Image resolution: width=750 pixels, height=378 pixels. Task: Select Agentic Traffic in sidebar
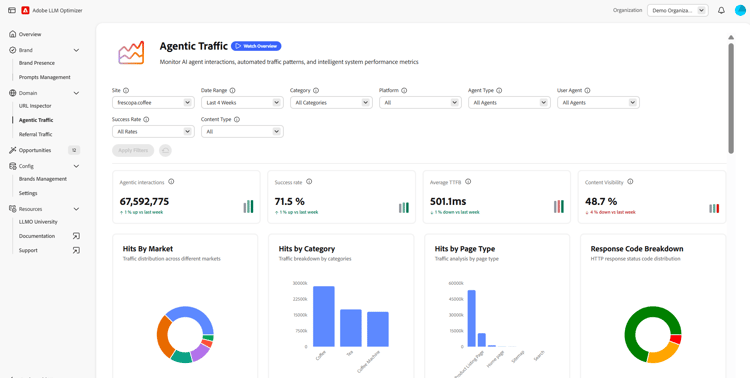[36, 120]
